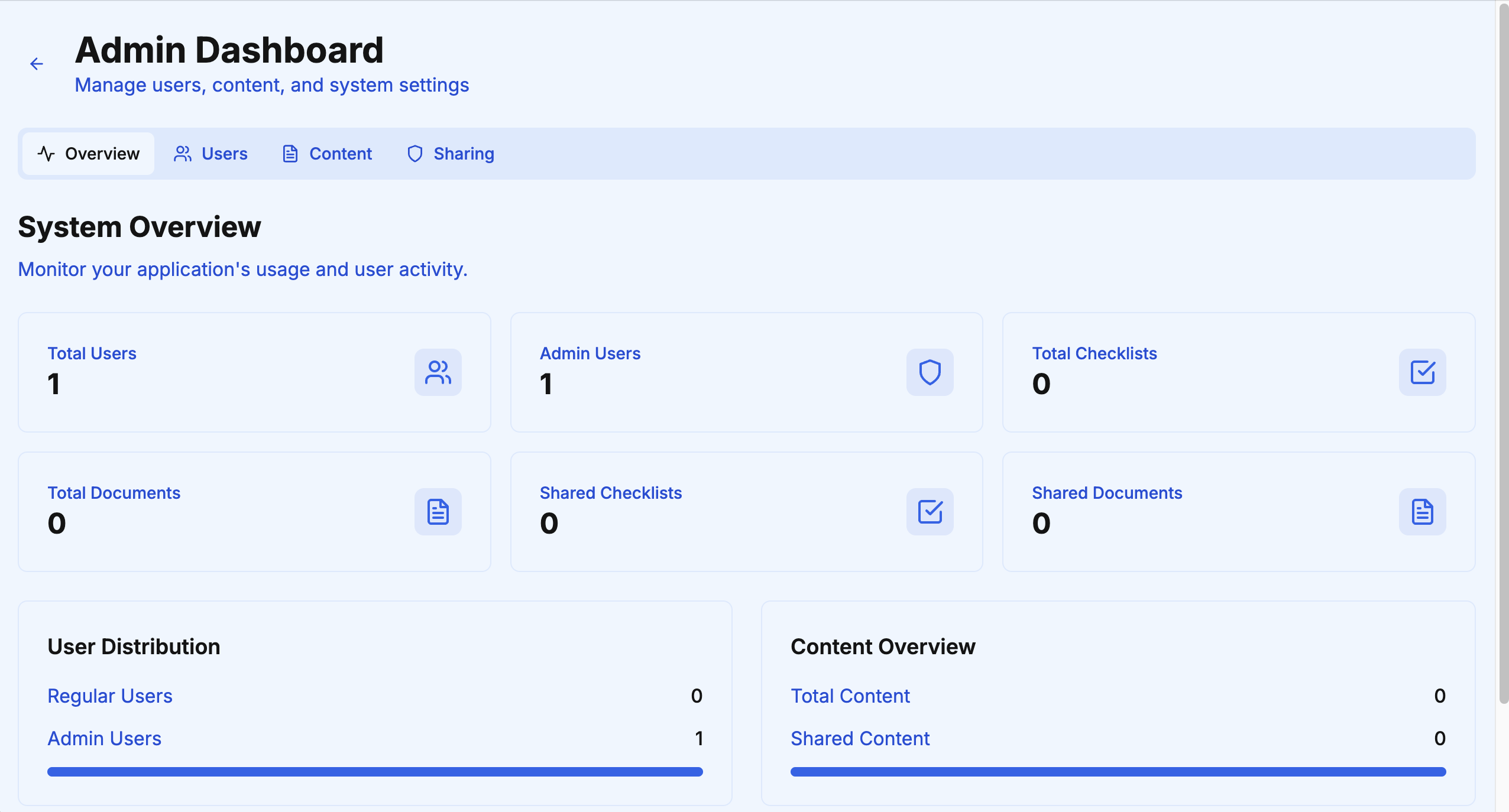Click the User Distribution heading
1509x812 pixels.
click(x=134, y=647)
